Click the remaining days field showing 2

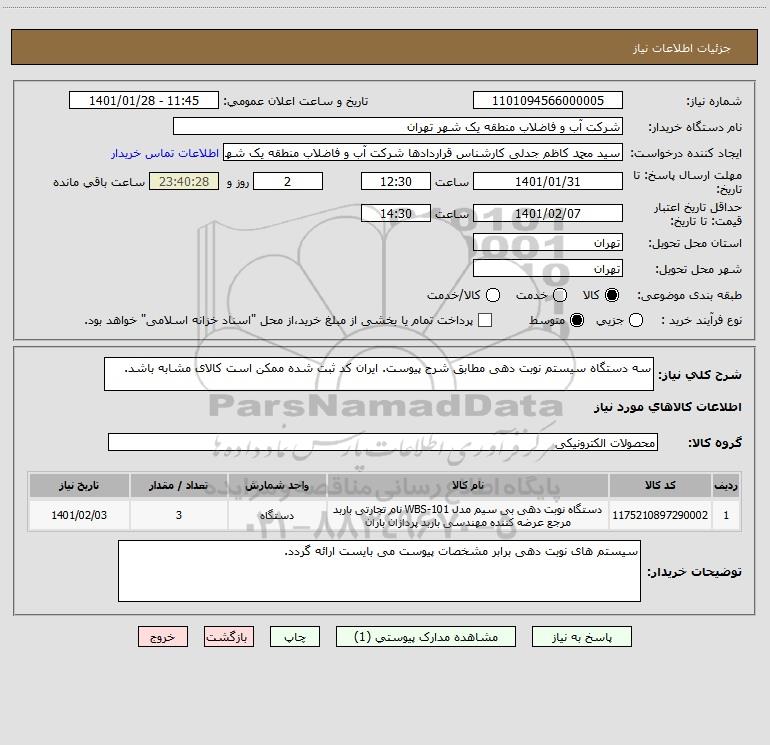coord(288,181)
